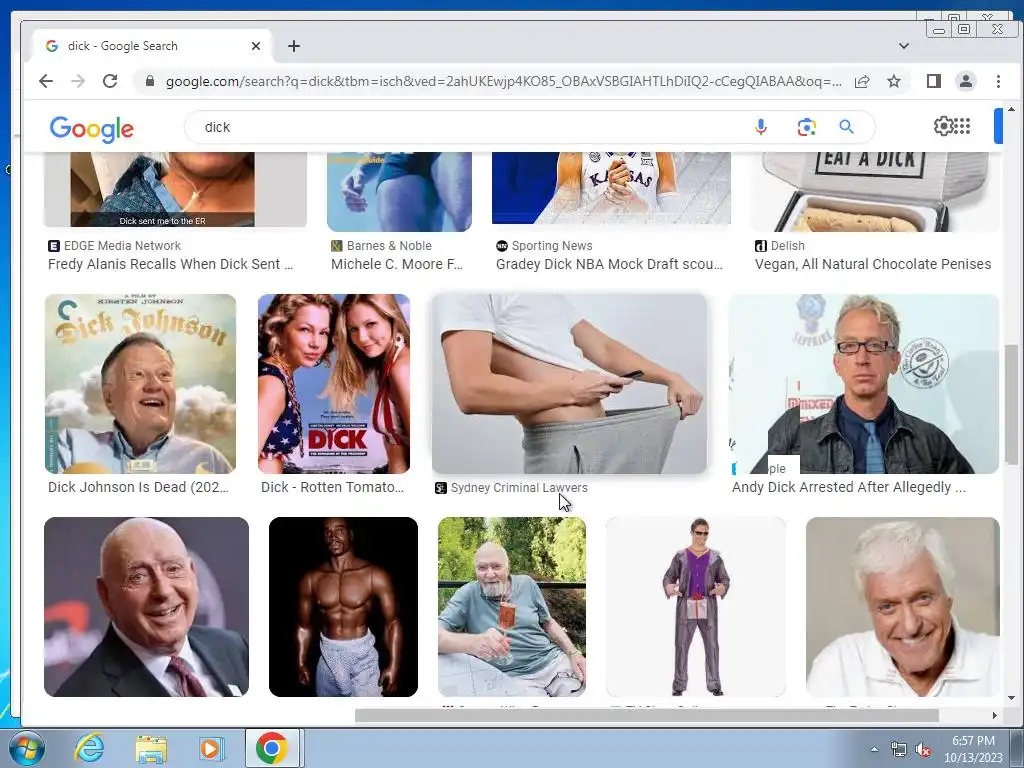
Task: Open 'Gradey Dick NBA Mock Draft' result
Action: point(609,264)
